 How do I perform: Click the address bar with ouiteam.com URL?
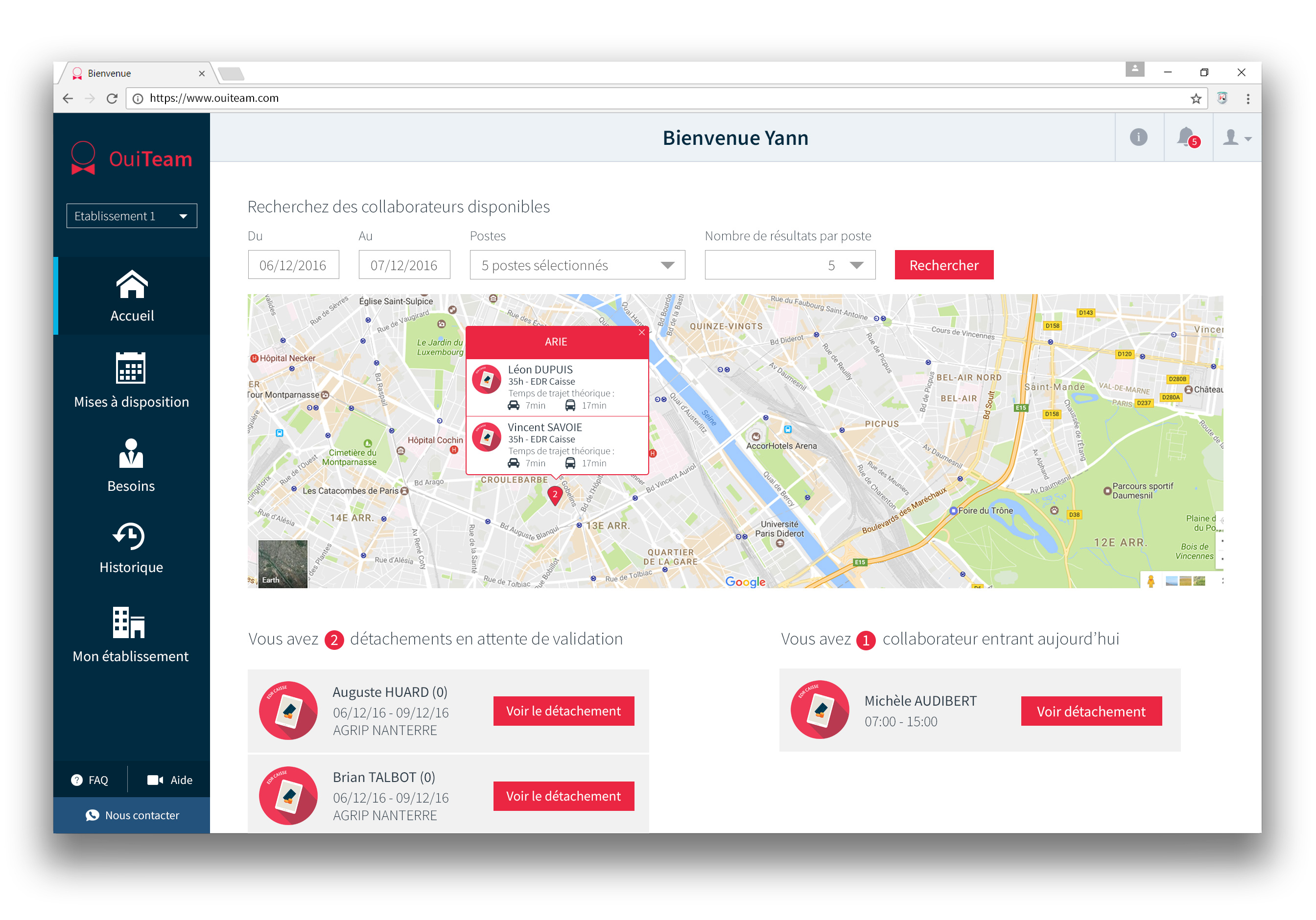click(x=667, y=98)
